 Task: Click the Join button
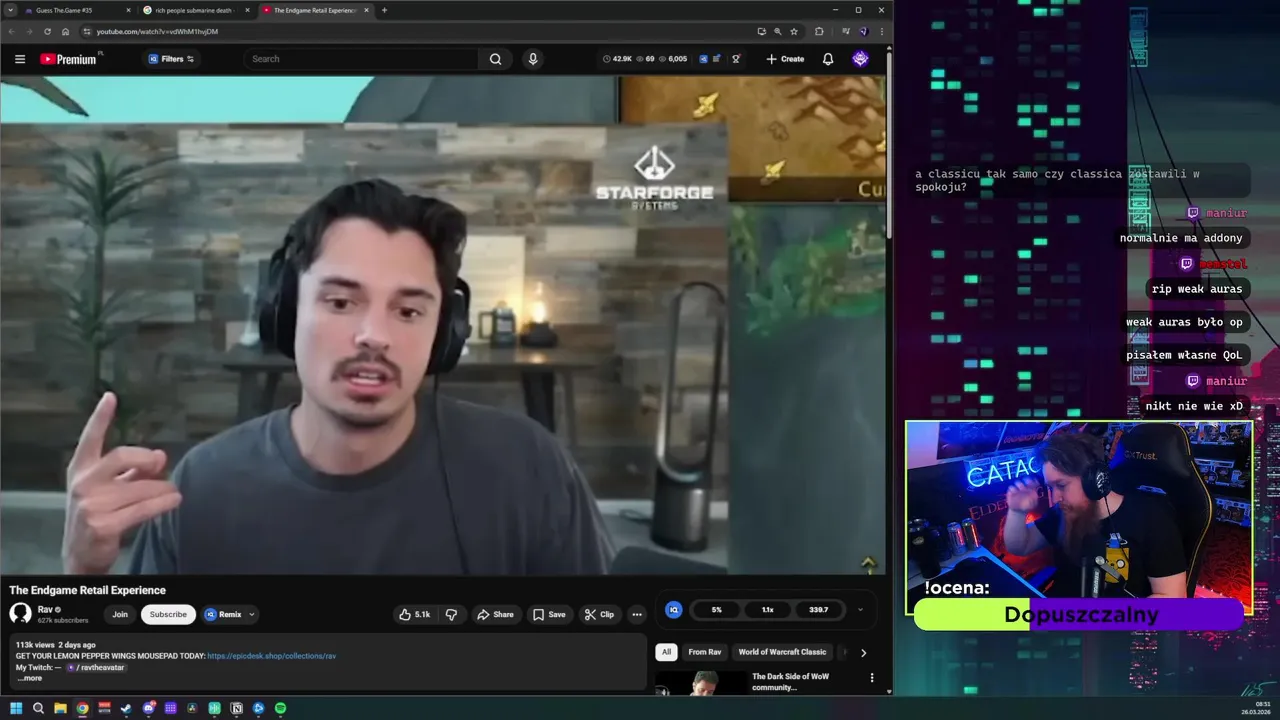click(x=120, y=614)
